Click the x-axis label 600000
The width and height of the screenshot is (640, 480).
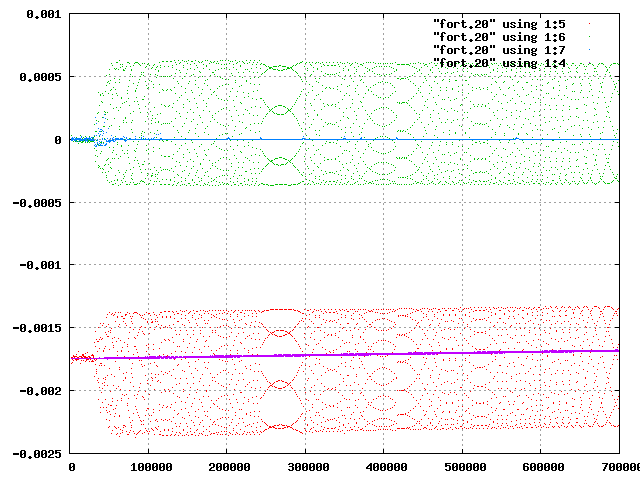click(x=543, y=467)
